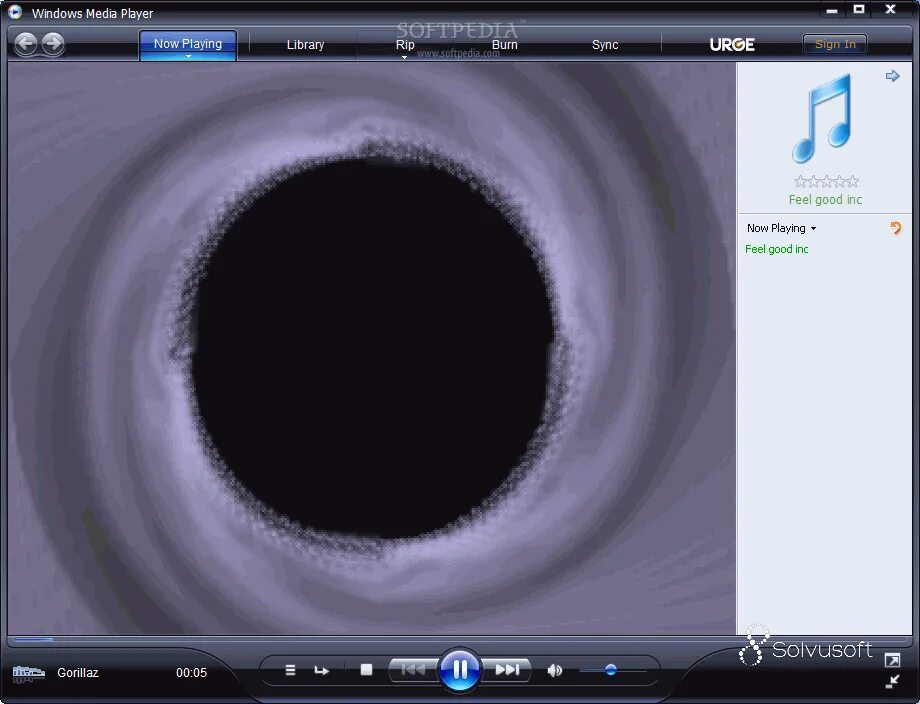Open the Now Playing tab
920x704 pixels.
pos(188,44)
